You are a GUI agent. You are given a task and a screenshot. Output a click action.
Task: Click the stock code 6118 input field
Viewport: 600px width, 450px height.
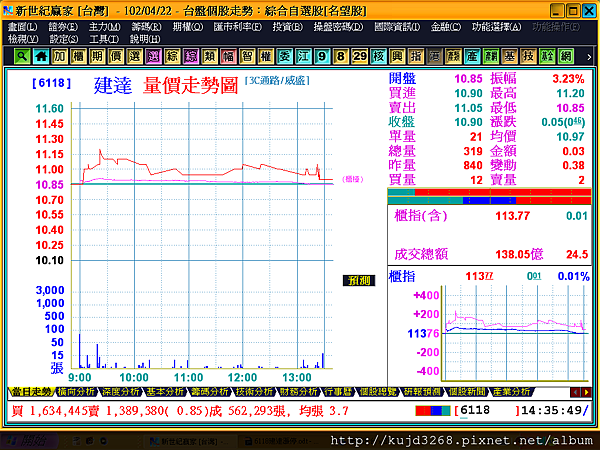tap(486, 410)
